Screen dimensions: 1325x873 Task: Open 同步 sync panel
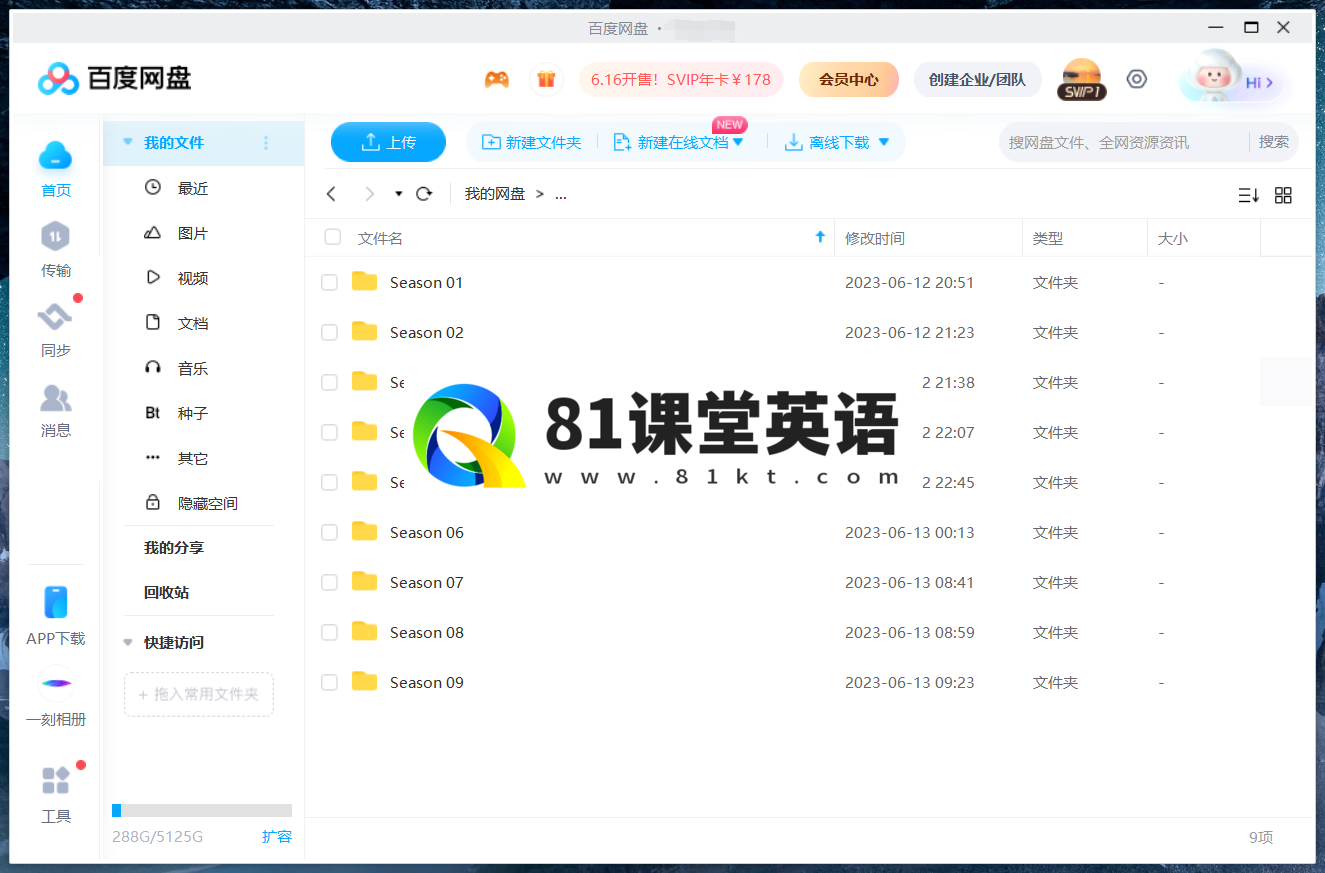click(56, 329)
